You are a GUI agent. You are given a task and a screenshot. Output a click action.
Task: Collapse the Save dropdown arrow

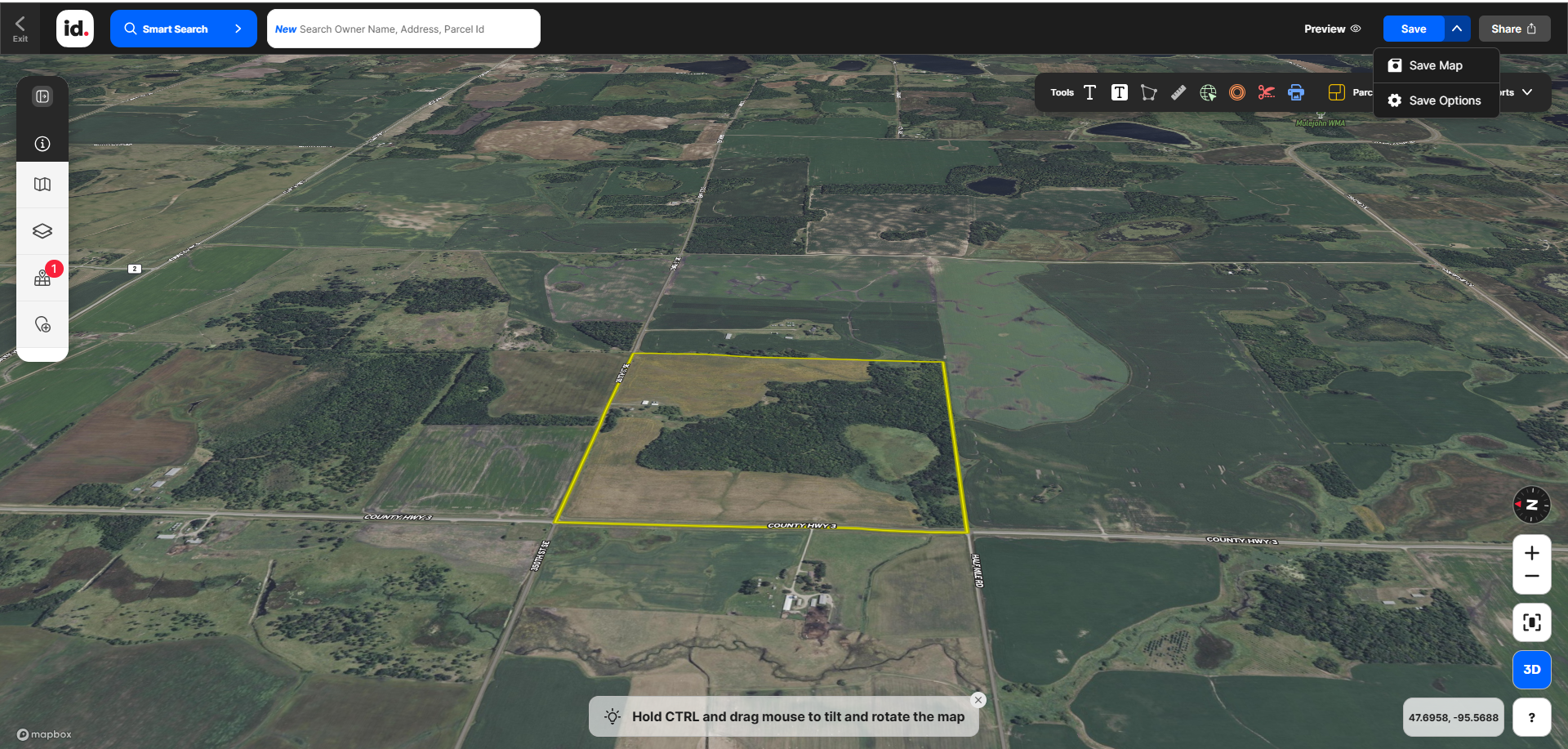coord(1457,29)
